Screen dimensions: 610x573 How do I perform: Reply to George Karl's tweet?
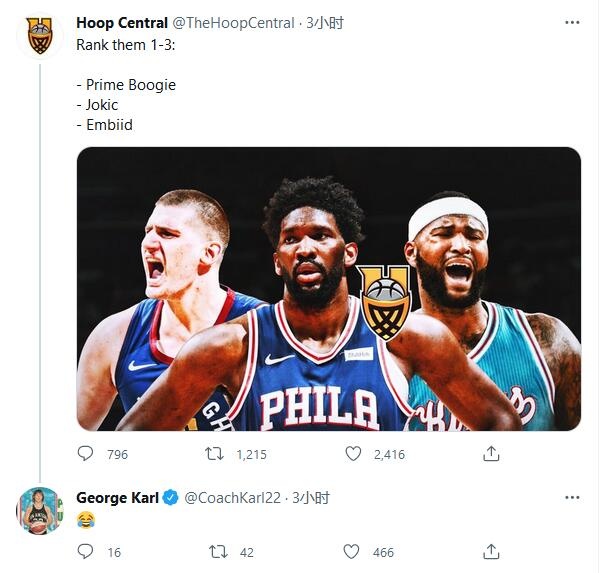click(x=86, y=551)
